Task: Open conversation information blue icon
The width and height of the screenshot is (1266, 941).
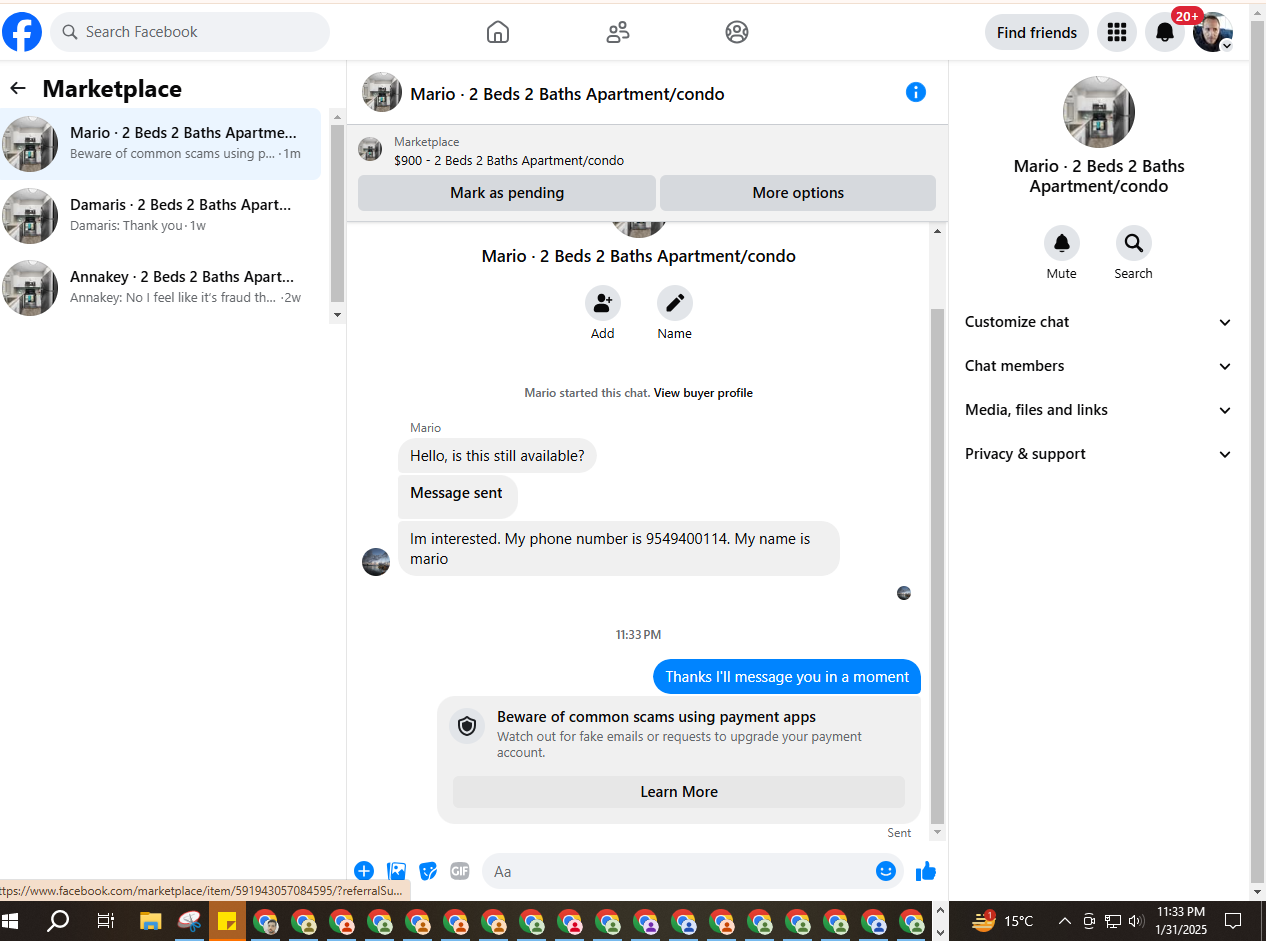Action: pyautogui.click(x=916, y=92)
